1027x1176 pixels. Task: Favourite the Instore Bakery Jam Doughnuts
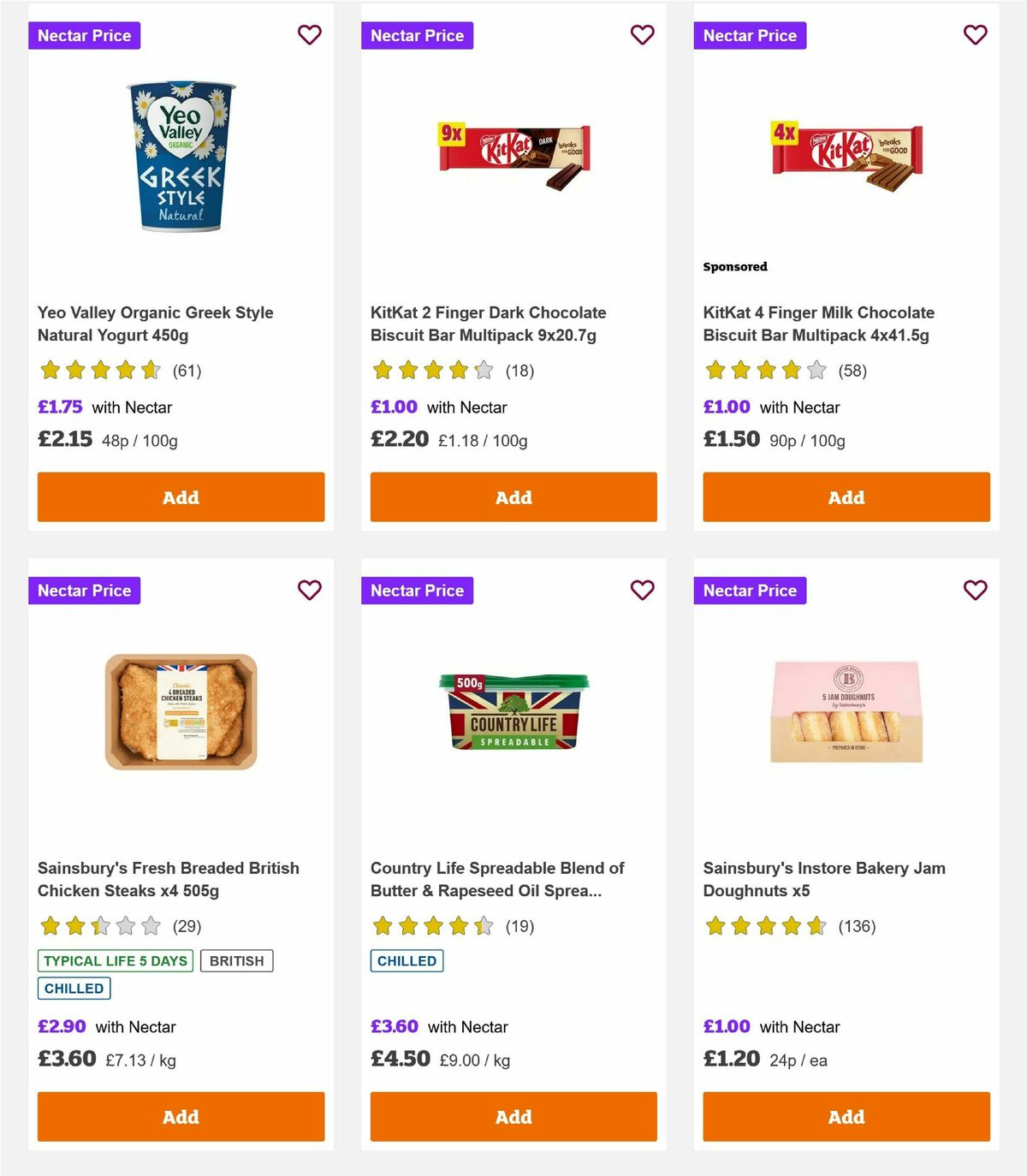tap(974, 590)
